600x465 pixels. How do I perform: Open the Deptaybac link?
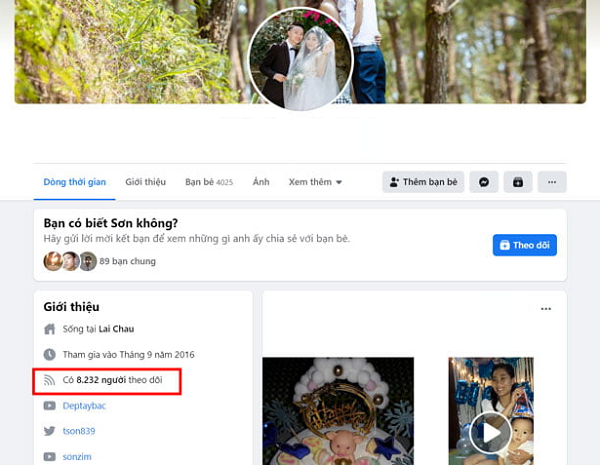84,406
